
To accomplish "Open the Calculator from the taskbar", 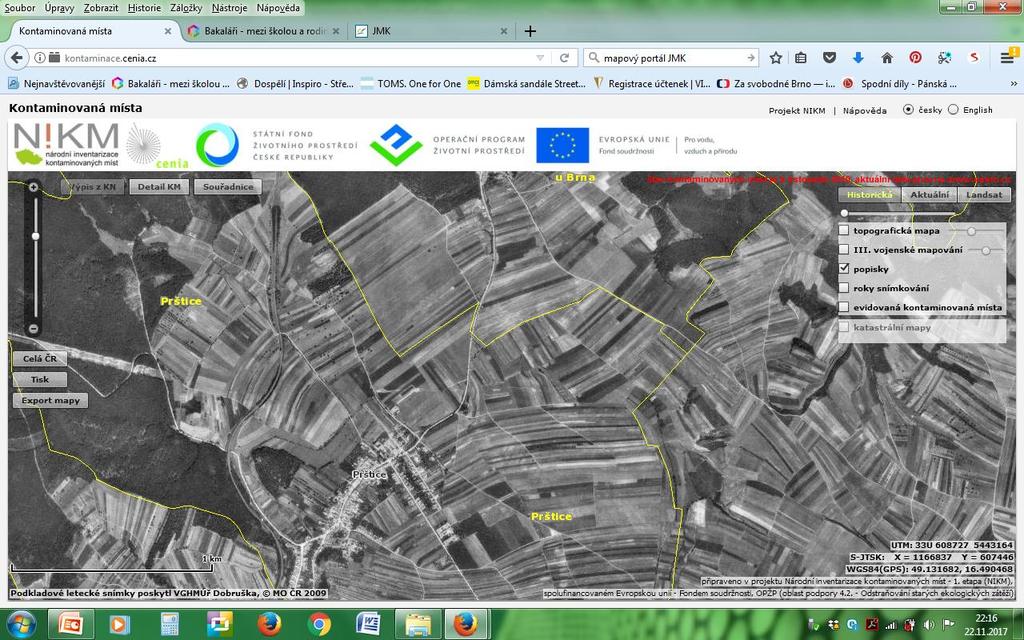I will 169,624.
